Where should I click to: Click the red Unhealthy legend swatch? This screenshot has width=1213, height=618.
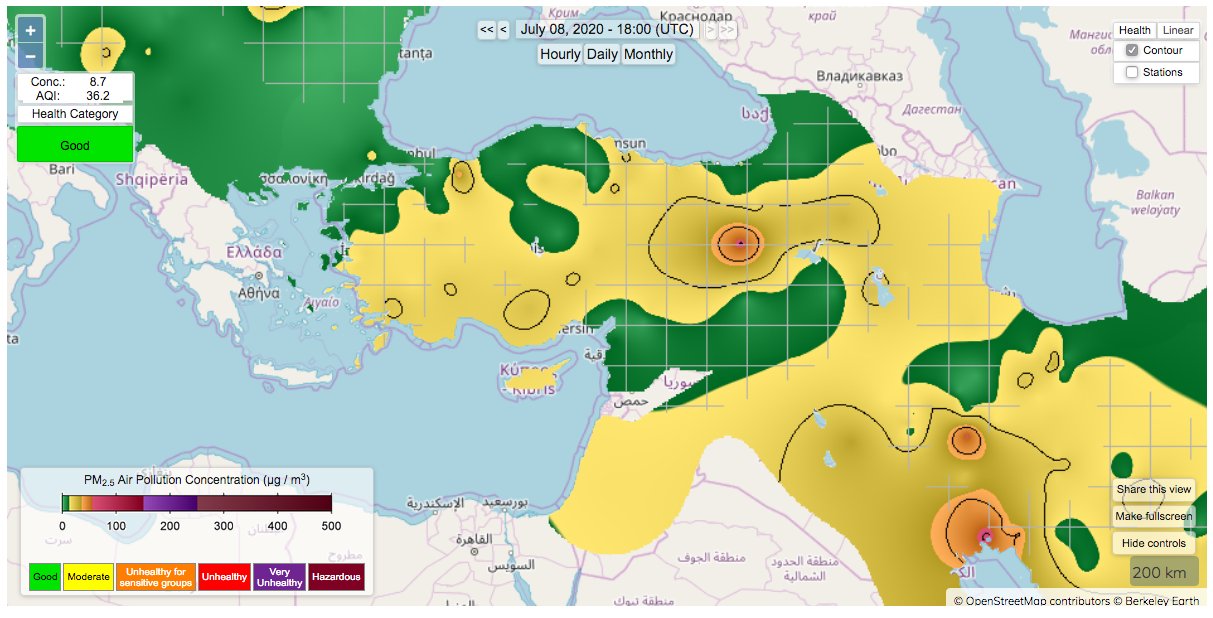point(224,577)
